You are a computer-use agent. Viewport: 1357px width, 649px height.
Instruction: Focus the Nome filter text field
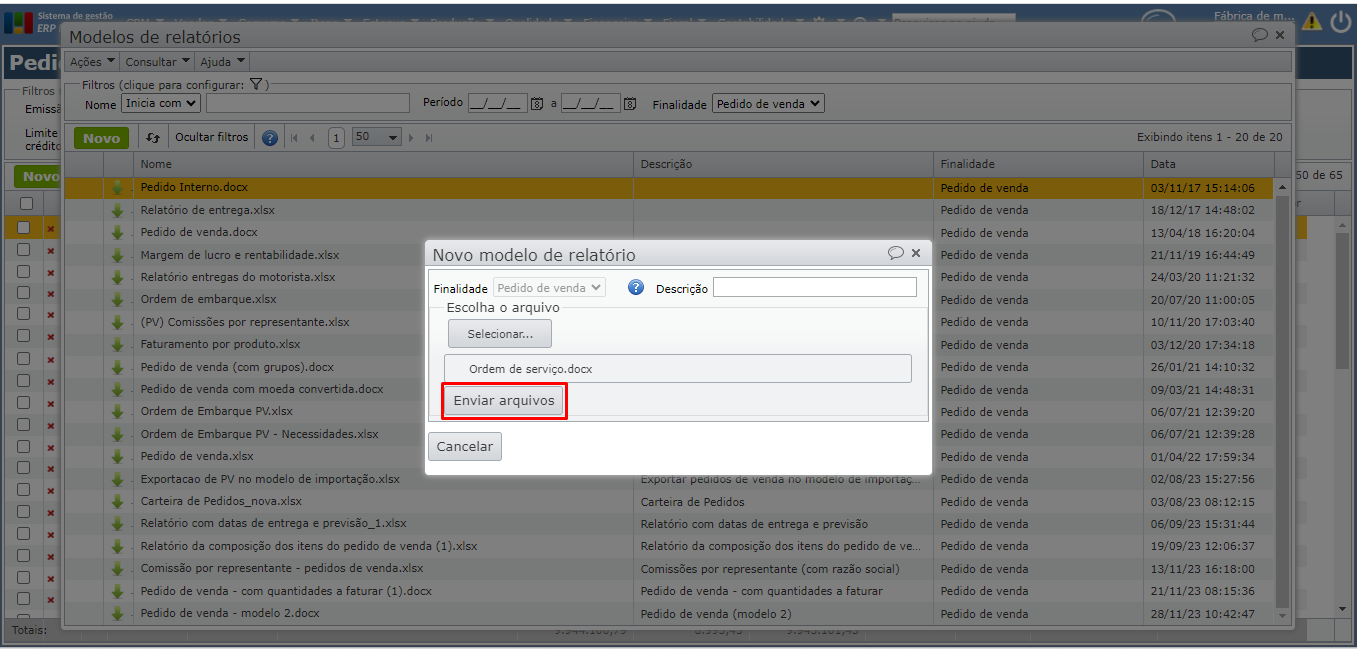tap(308, 103)
